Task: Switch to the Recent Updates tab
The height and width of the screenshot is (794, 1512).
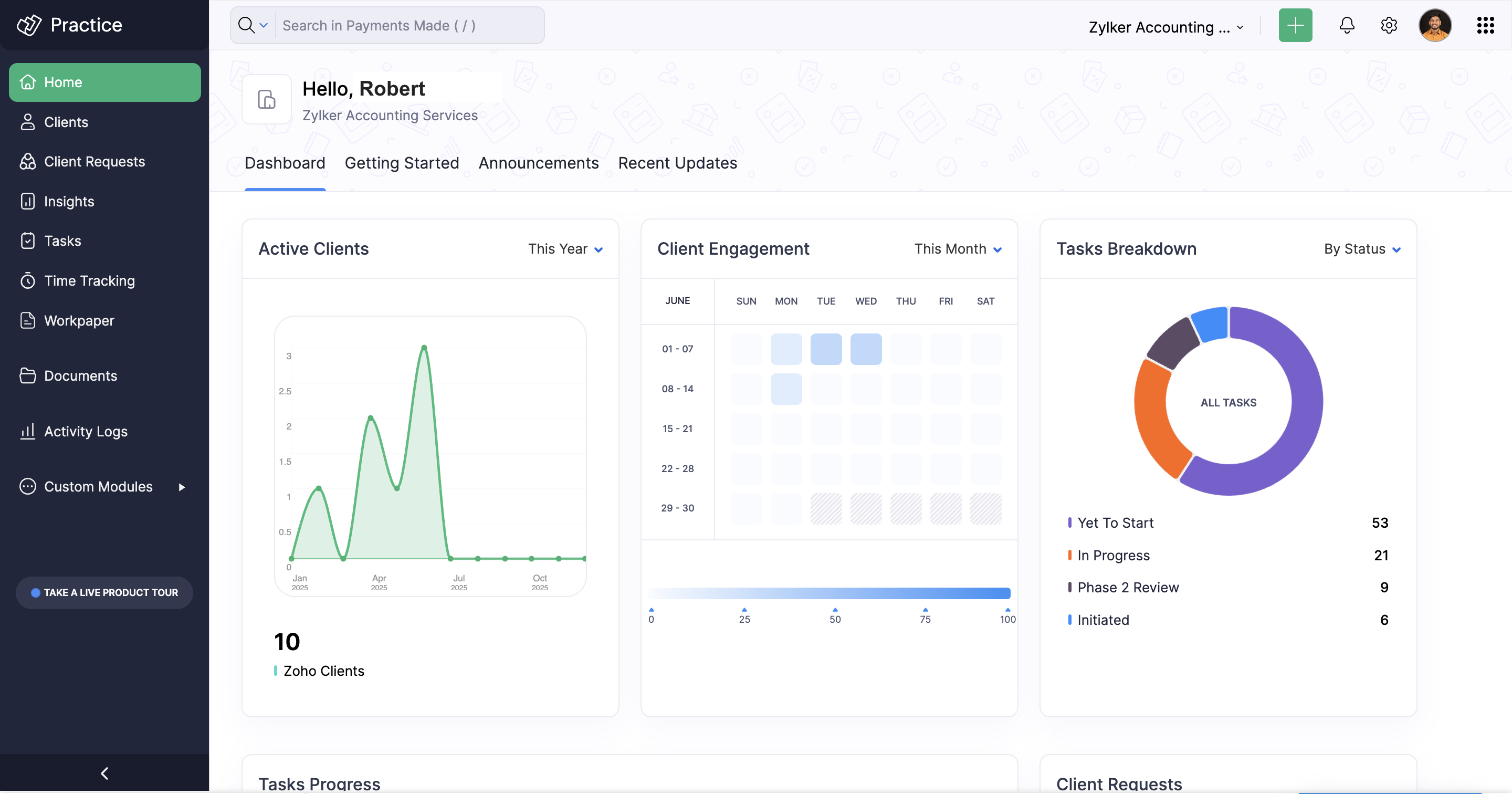Action: pyautogui.click(x=678, y=163)
